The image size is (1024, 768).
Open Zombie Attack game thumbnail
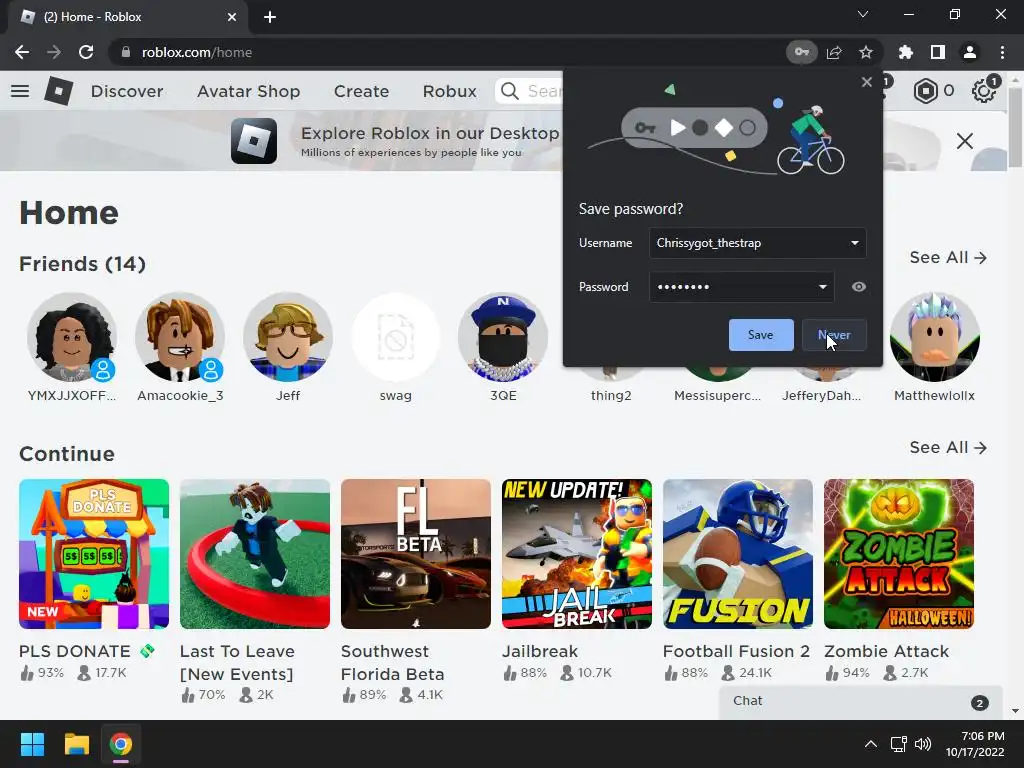tap(899, 554)
